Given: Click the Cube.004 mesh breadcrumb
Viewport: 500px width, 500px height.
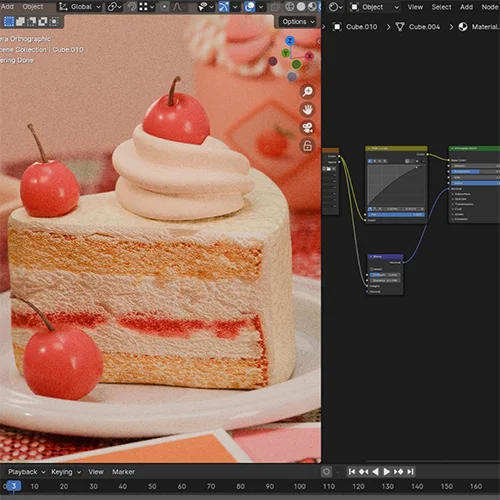Looking at the screenshot, I should click(418, 27).
